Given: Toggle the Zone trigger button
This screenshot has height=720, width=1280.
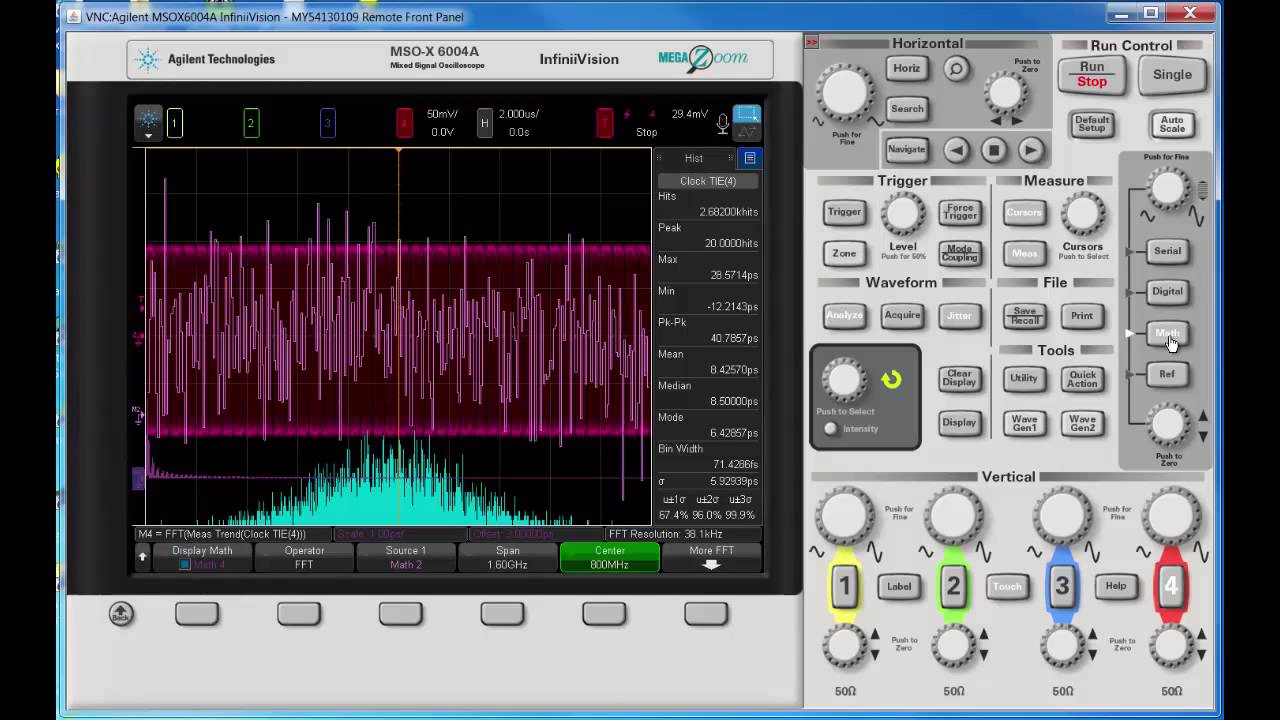Looking at the screenshot, I should (844, 253).
